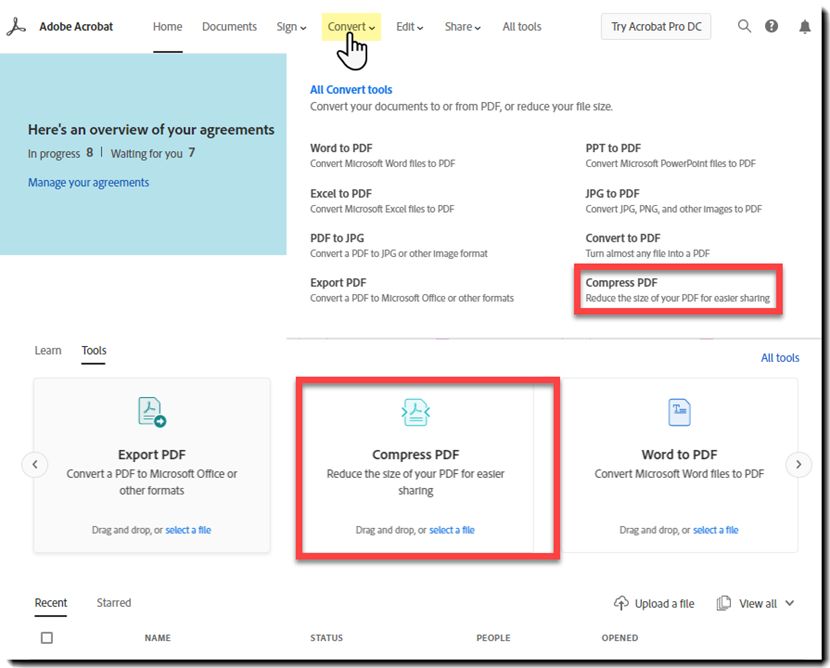Click the Export PDF card icon
Viewport: 830px width, 668px height.
152,412
